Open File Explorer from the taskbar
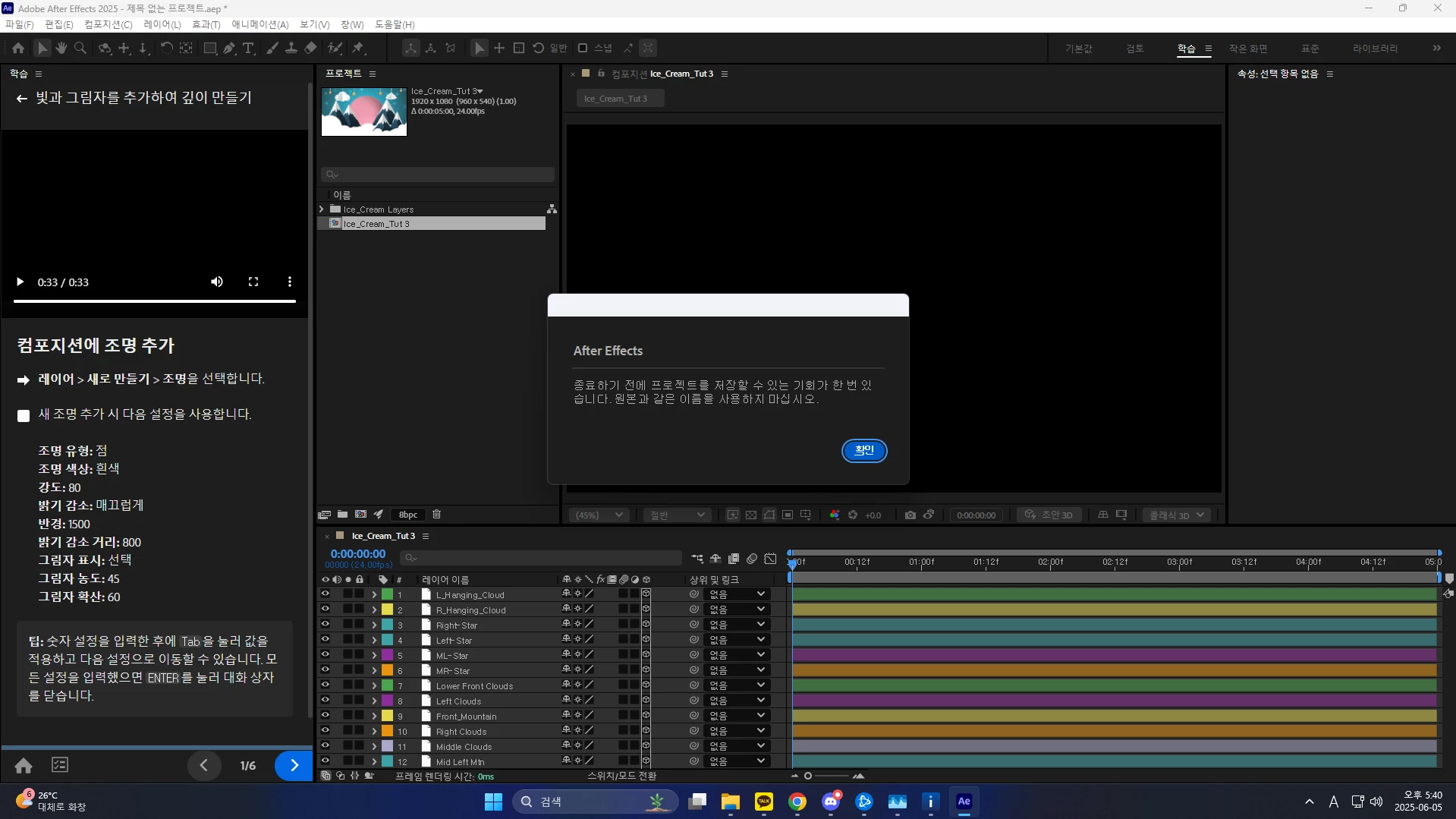This screenshot has width=1456, height=819. click(x=731, y=802)
